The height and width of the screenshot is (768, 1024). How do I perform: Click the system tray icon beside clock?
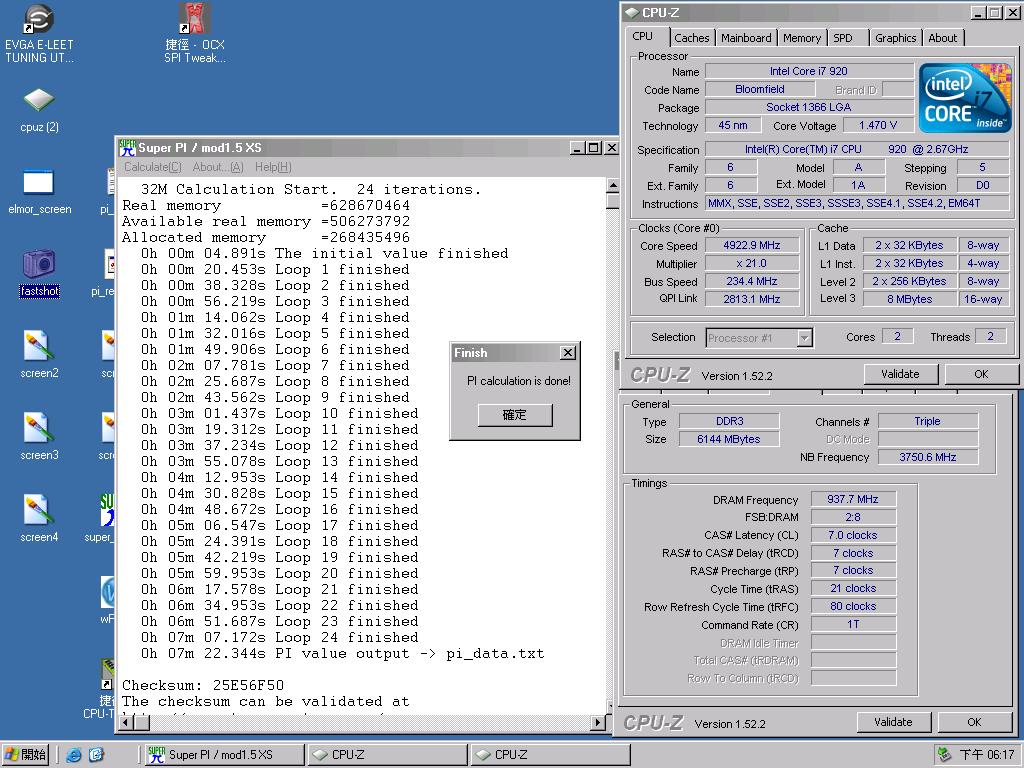click(x=943, y=755)
